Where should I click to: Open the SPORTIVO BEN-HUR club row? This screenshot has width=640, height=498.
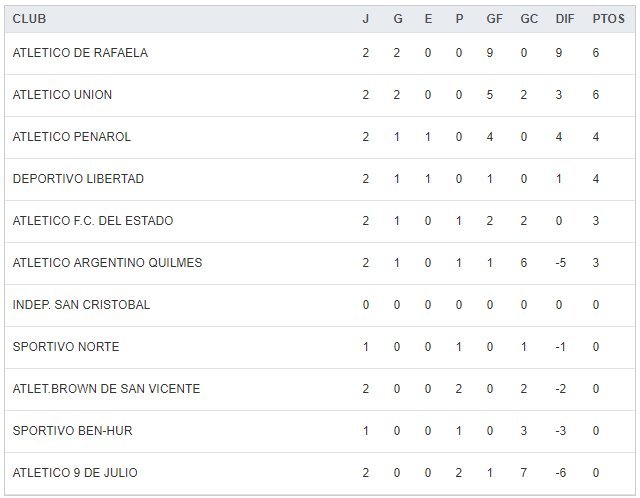tap(72, 431)
